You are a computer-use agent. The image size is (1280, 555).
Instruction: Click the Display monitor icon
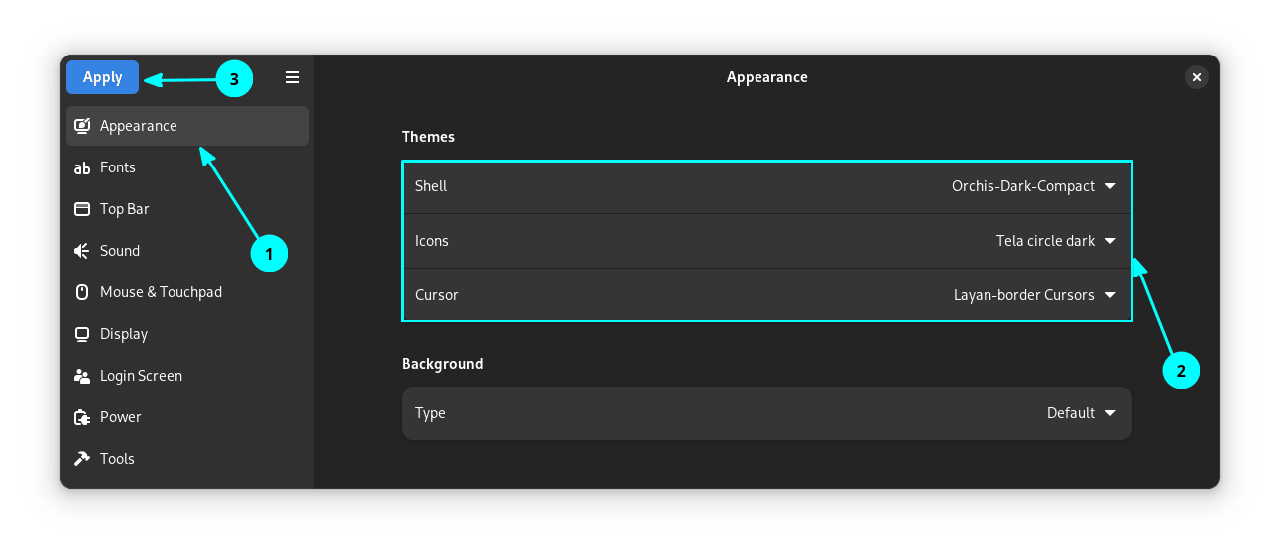tap(82, 334)
